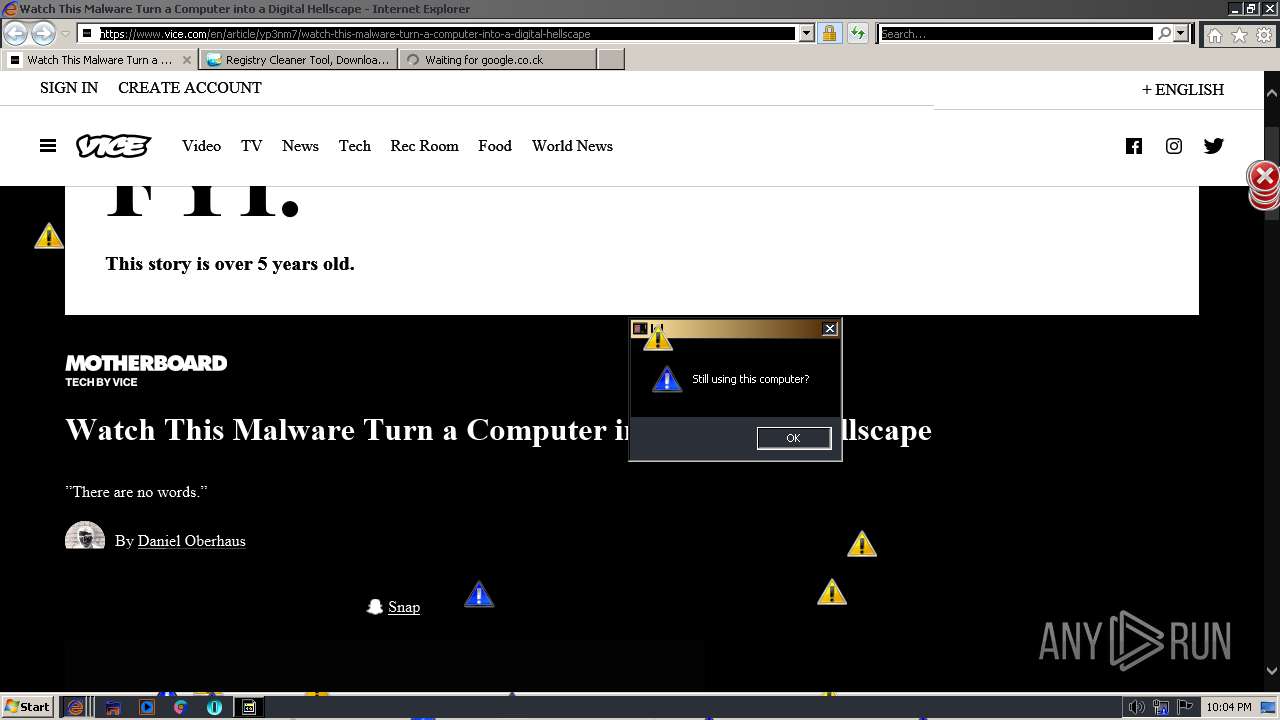Open Favorites star icon
The height and width of the screenshot is (720, 1280).
(1239, 35)
